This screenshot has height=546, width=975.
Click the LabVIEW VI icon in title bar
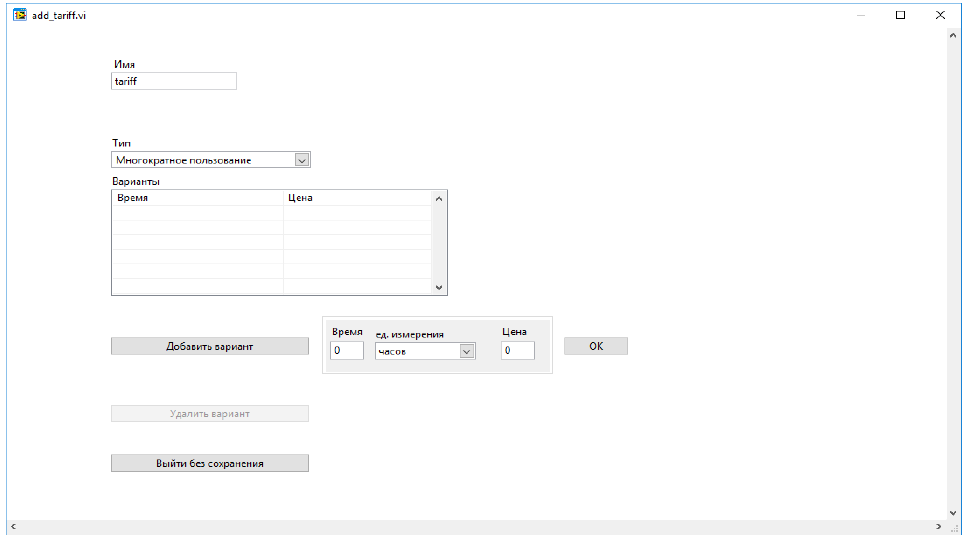click(x=19, y=15)
